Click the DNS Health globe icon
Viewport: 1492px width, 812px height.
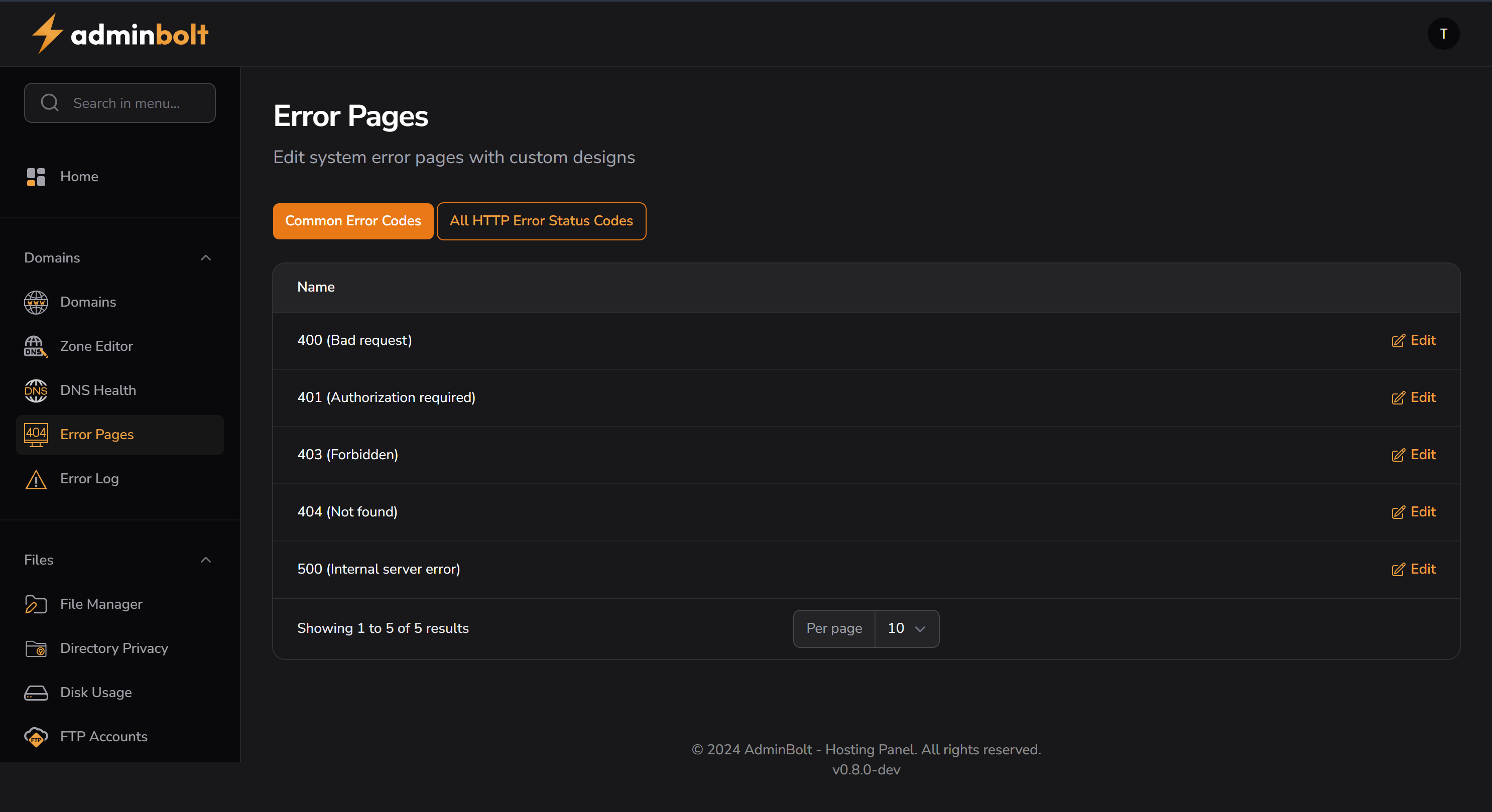coord(35,390)
